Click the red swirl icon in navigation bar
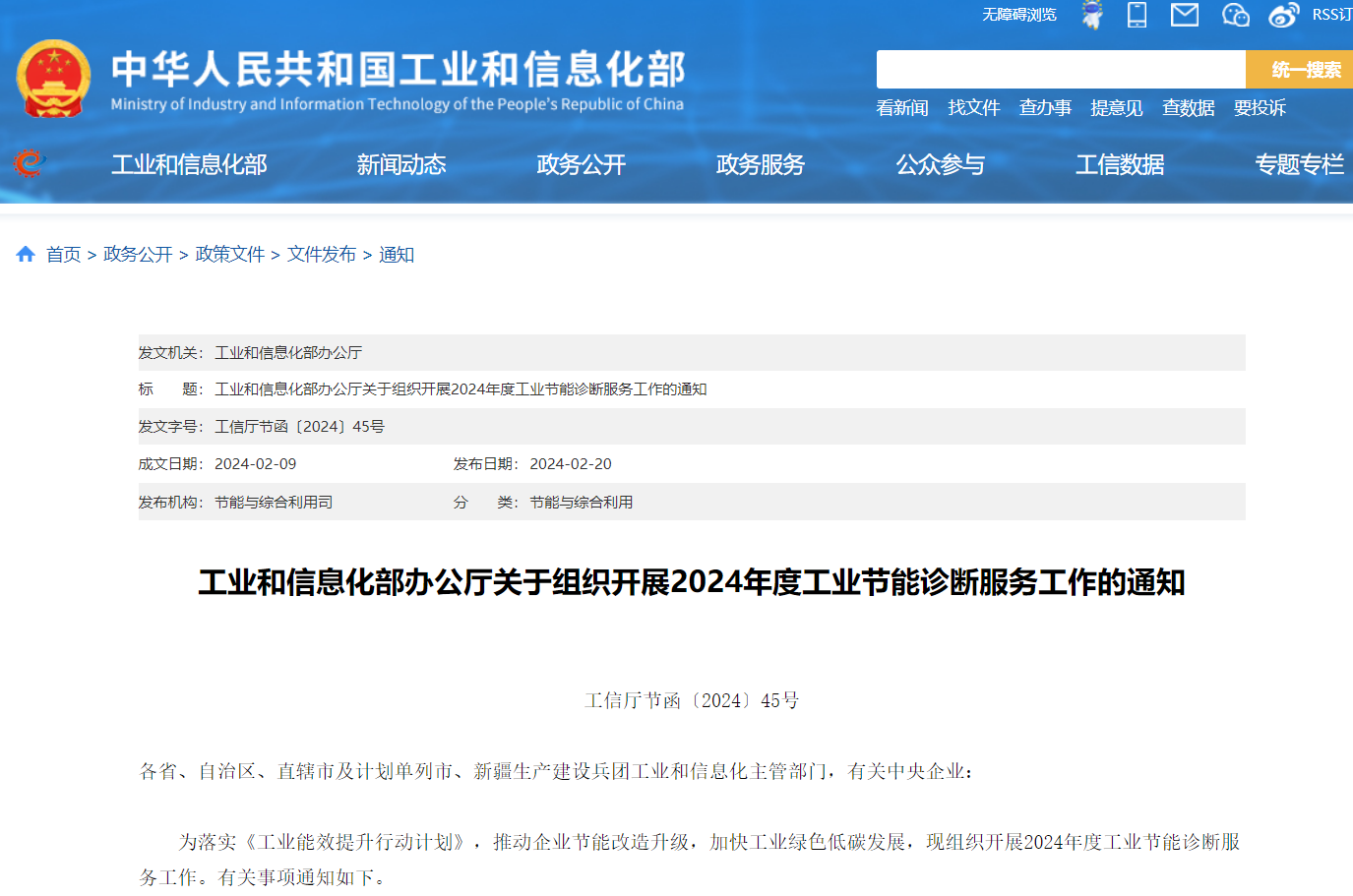The image size is (1353, 896). click(x=30, y=163)
